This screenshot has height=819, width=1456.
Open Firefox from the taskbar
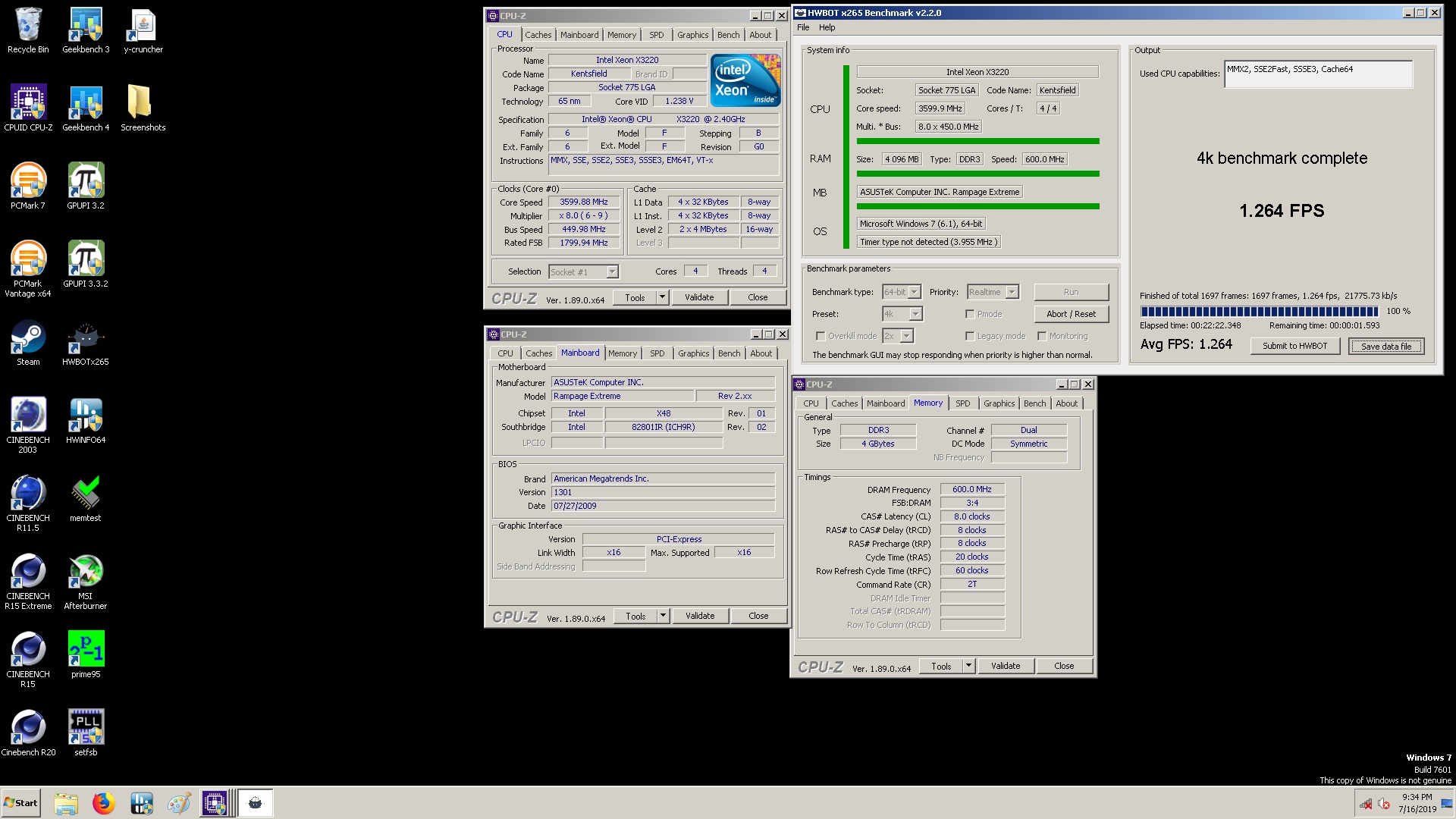click(x=104, y=803)
